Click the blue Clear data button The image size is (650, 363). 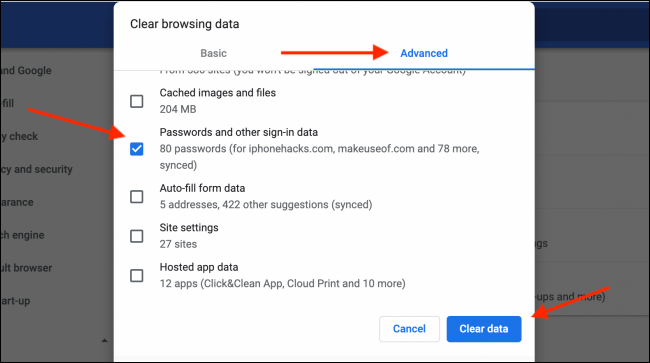pyautogui.click(x=484, y=329)
